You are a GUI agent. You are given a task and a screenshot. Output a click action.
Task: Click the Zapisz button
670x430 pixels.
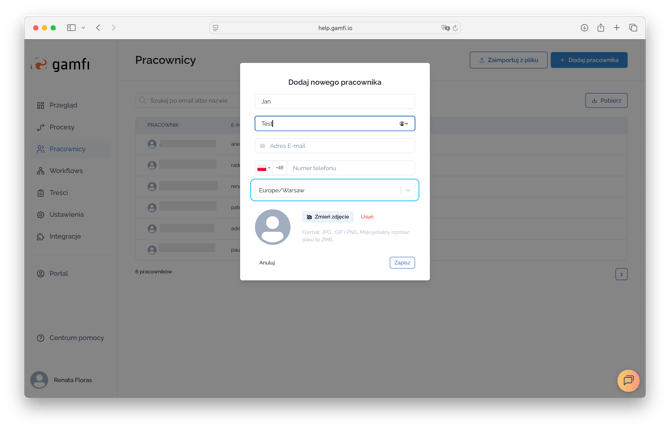402,263
